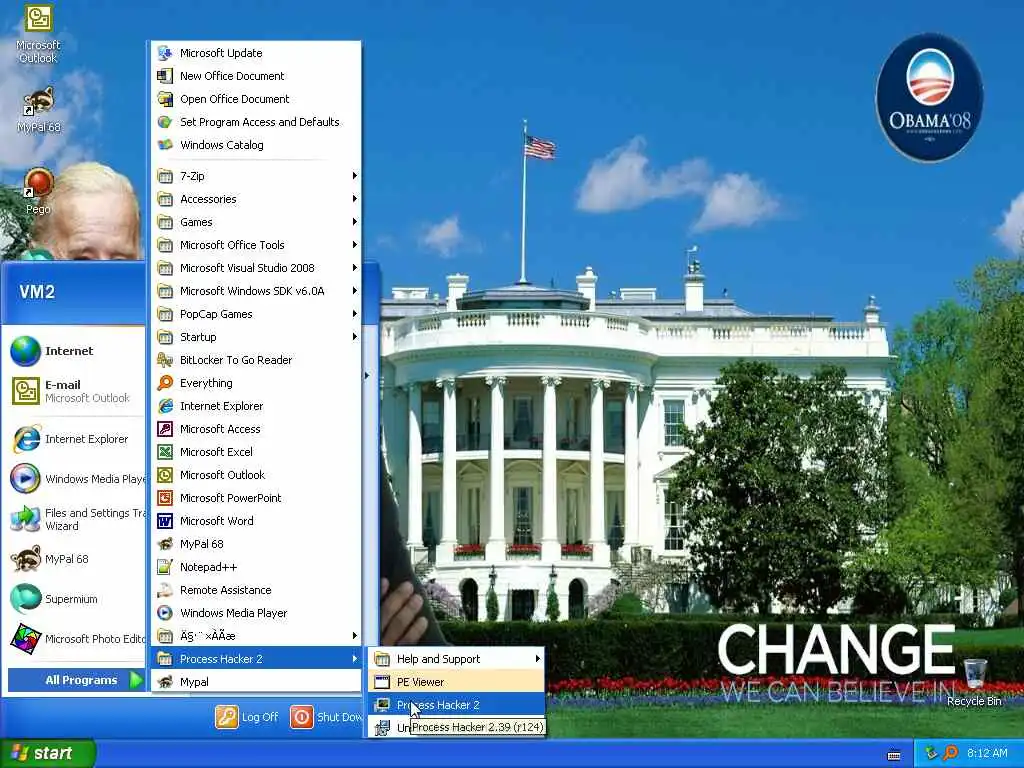Select Internet Explorer in All Programs list

257,406
